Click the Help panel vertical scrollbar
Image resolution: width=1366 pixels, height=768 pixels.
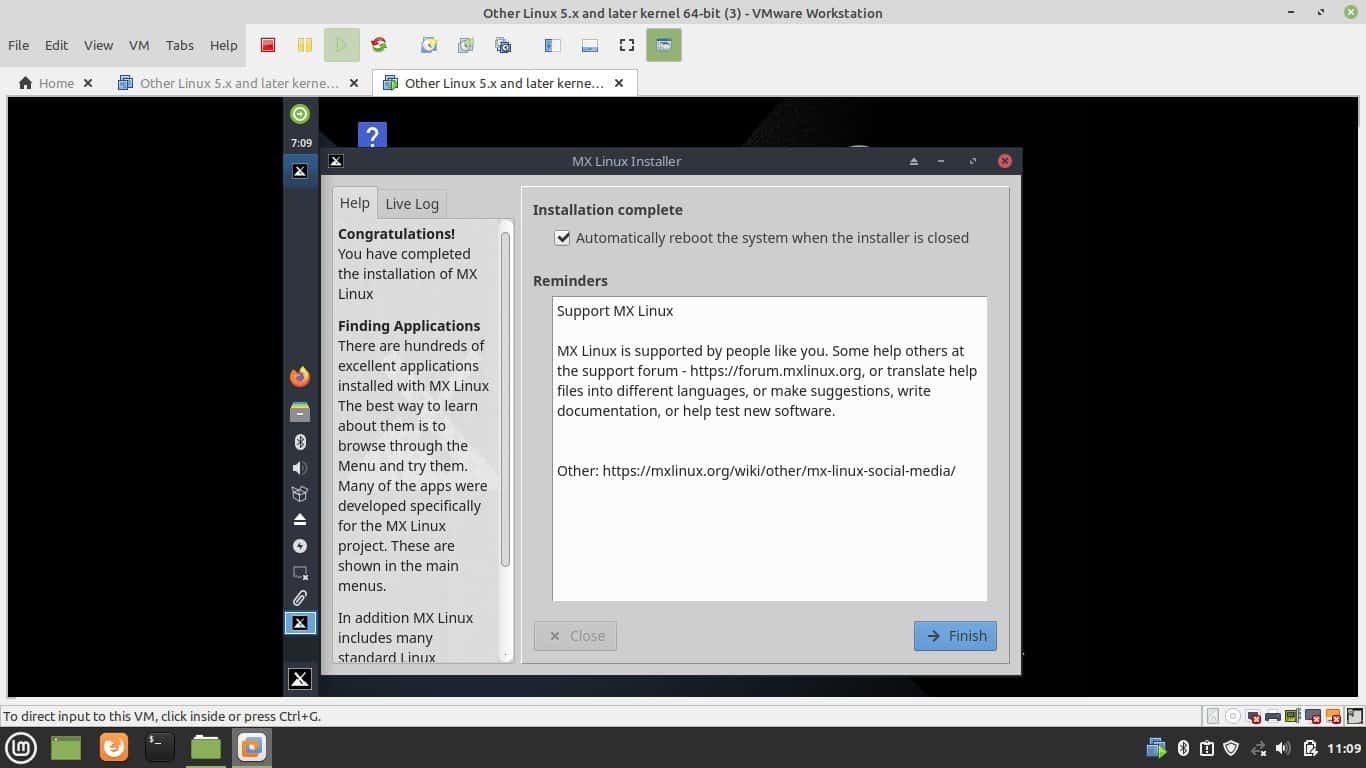coord(505,400)
